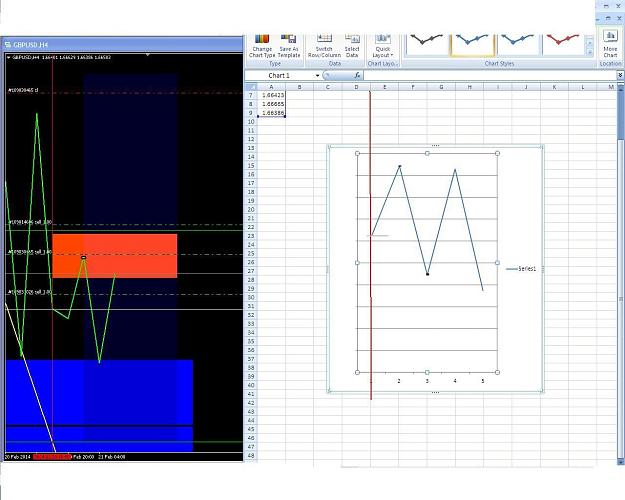Screen dimensions: 625x500
Task: Click the selected anchor point on the green zigzag line
Action: 84,258
